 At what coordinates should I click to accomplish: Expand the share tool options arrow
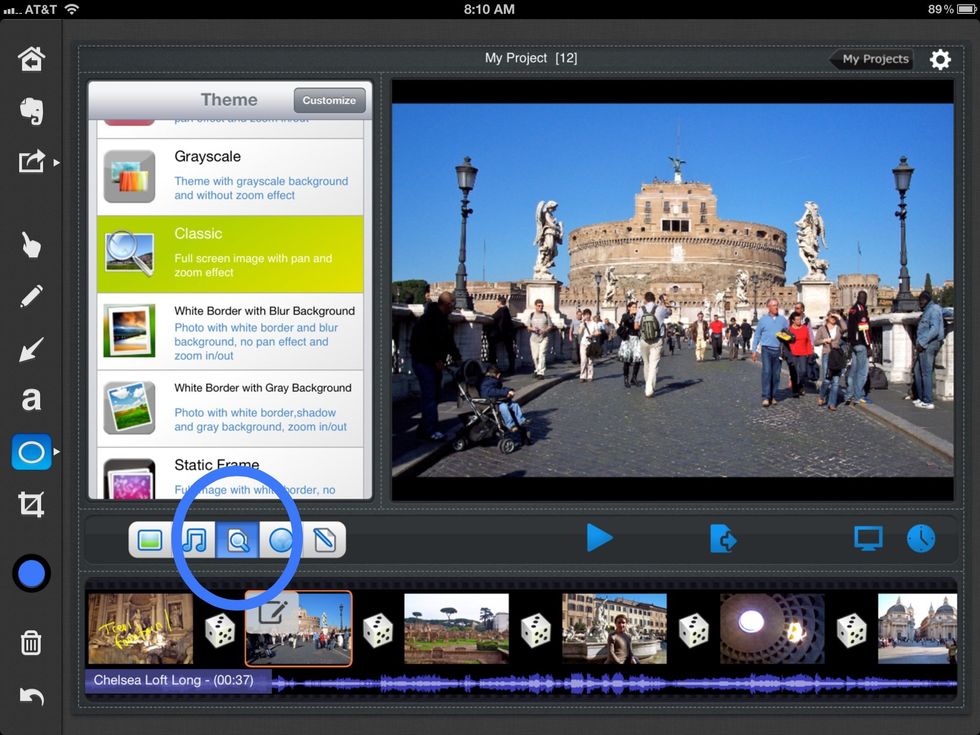[x=57, y=160]
